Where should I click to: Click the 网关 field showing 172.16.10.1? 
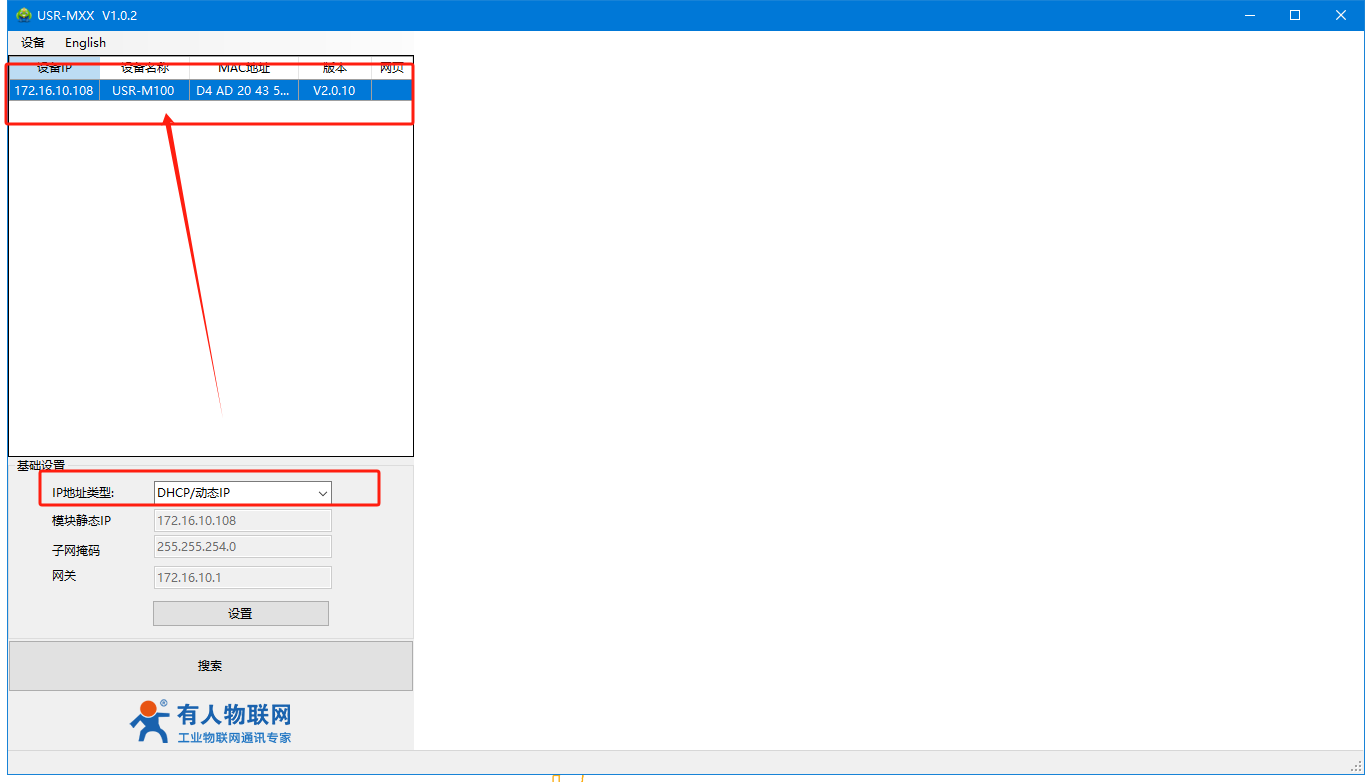tap(242, 577)
